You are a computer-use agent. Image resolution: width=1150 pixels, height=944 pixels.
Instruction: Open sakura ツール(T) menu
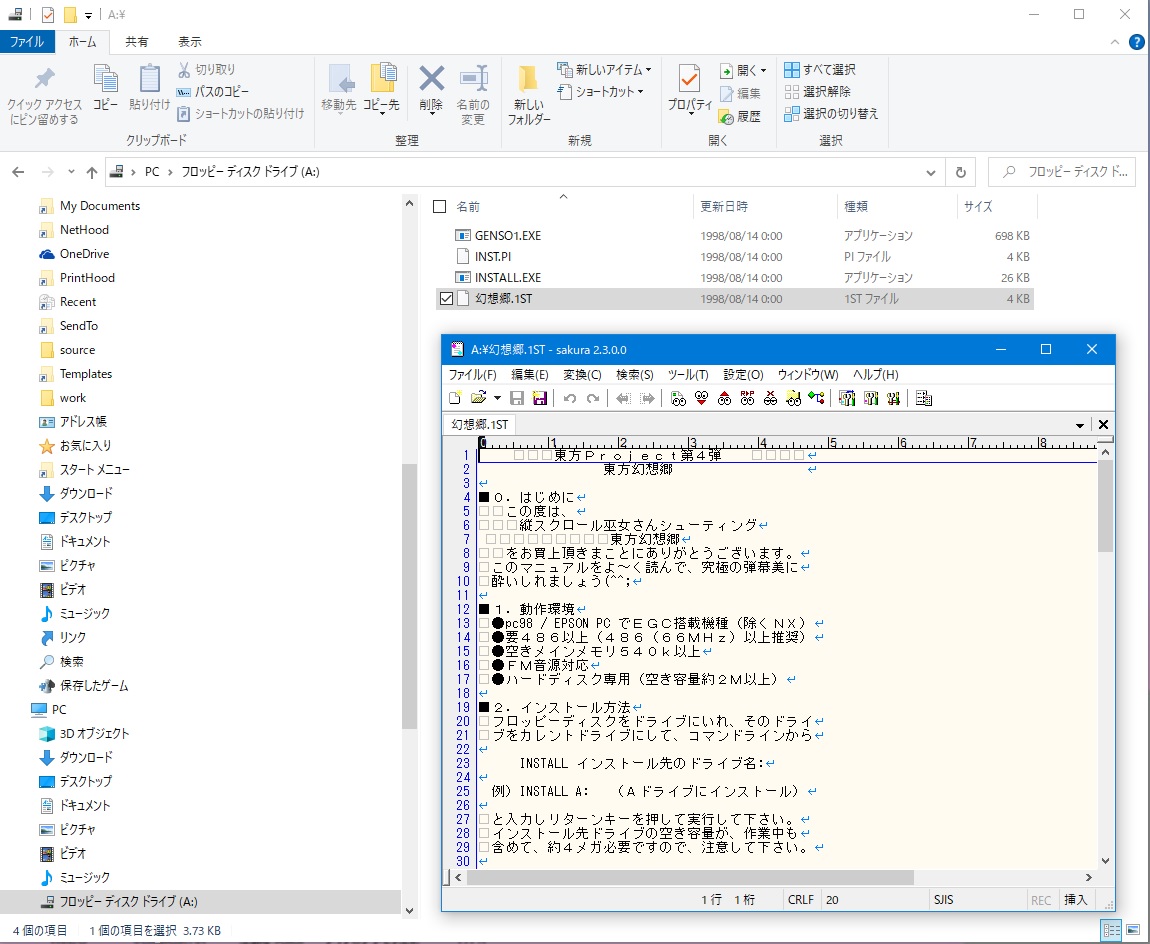pyautogui.click(x=688, y=375)
